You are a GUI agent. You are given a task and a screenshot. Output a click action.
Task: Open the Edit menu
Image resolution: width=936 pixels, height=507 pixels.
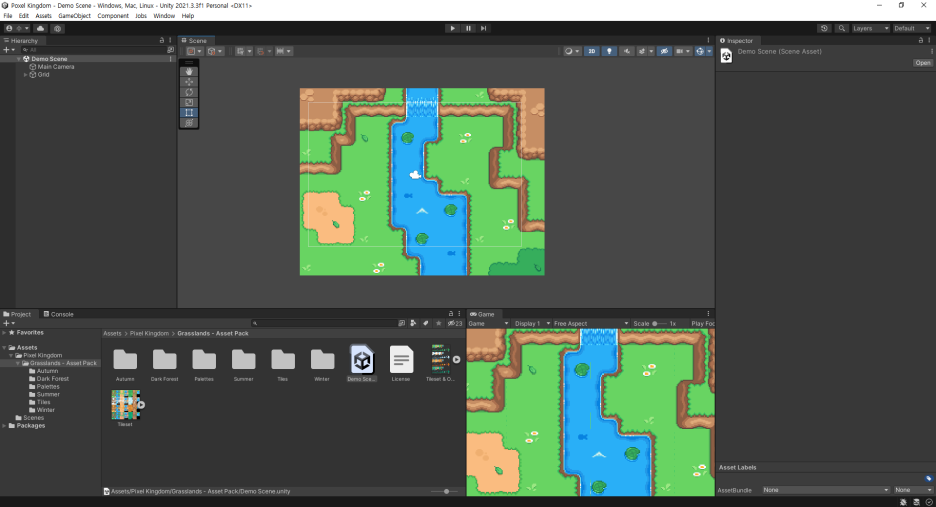(24, 16)
